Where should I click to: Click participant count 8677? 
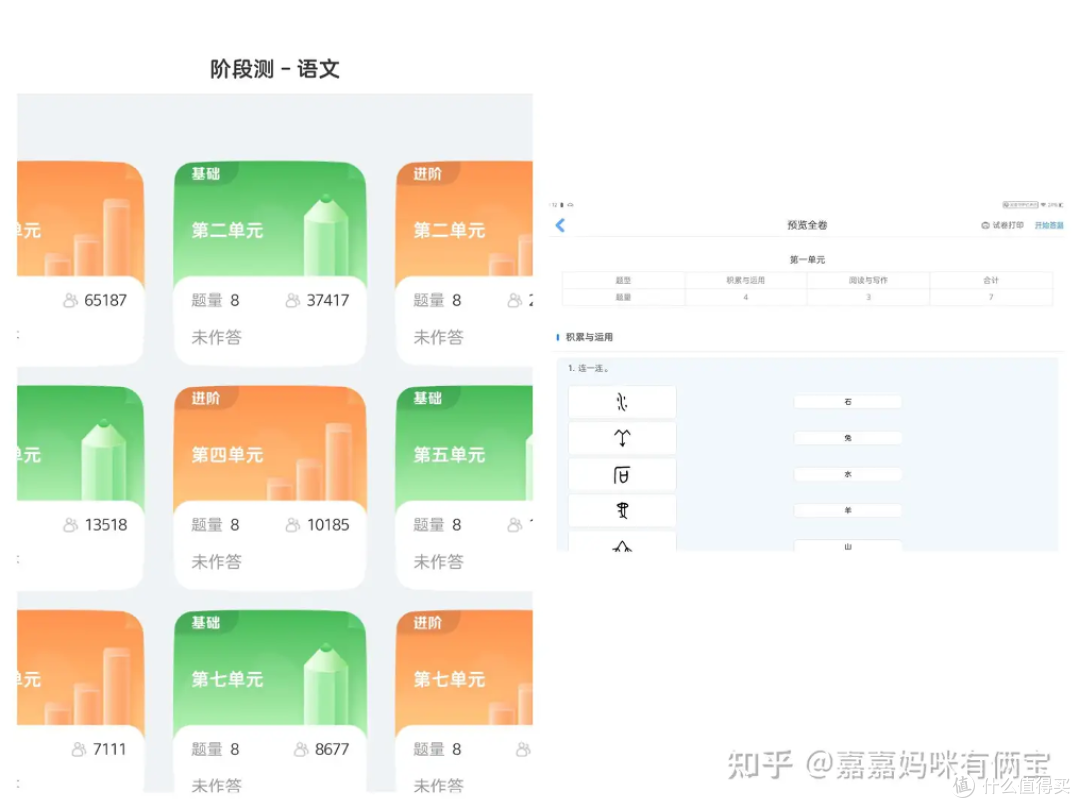coord(332,749)
